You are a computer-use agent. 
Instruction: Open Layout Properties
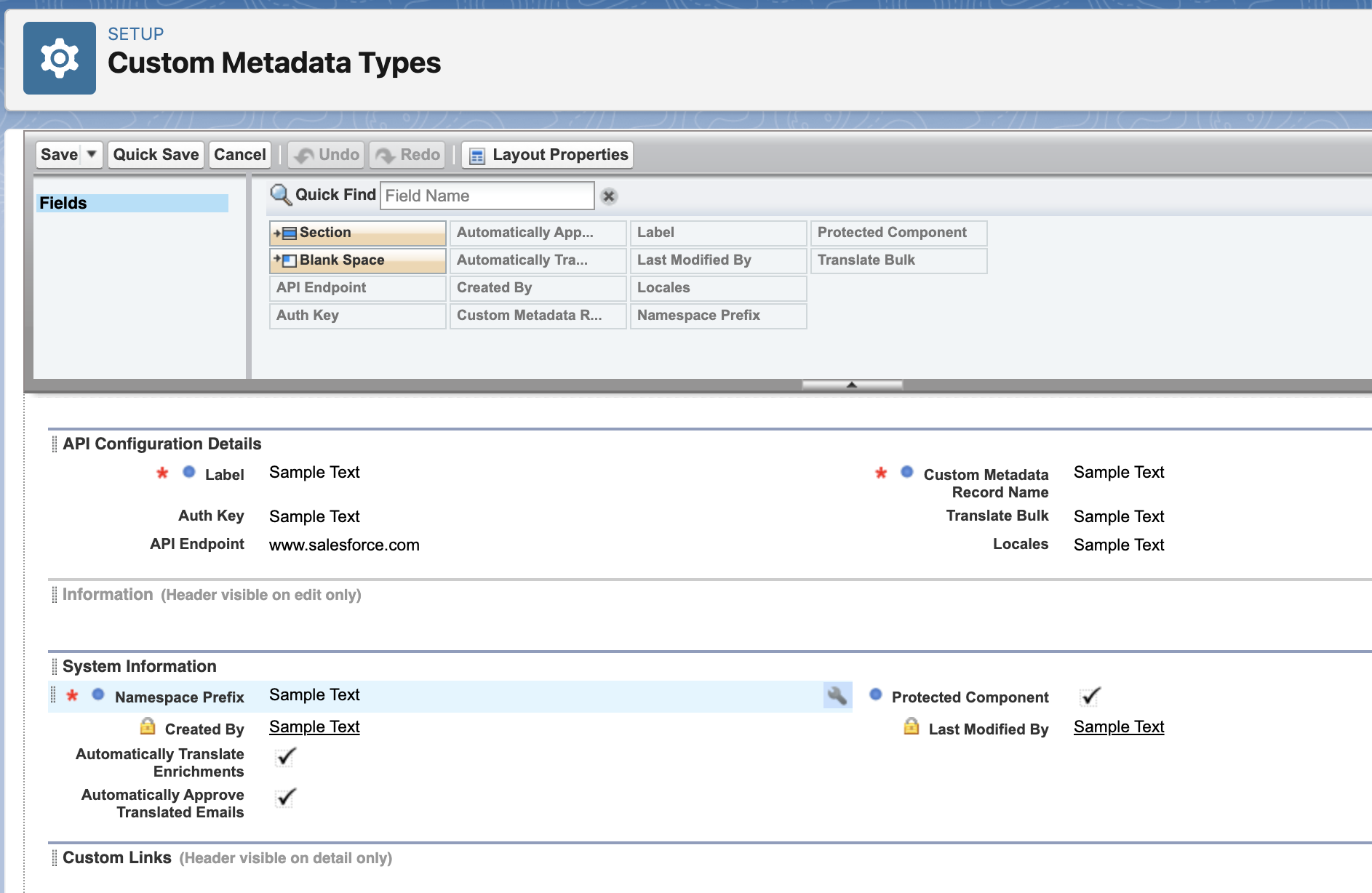click(x=548, y=155)
